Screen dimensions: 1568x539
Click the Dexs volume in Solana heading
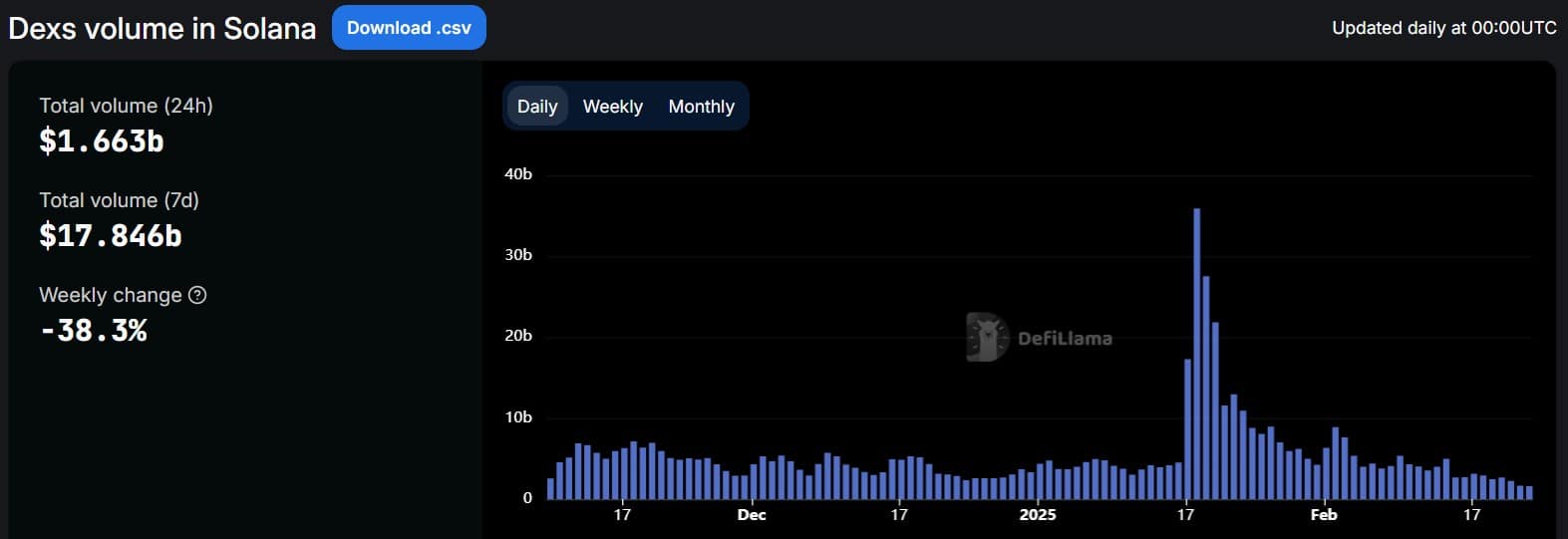pyautogui.click(x=161, y=28)
